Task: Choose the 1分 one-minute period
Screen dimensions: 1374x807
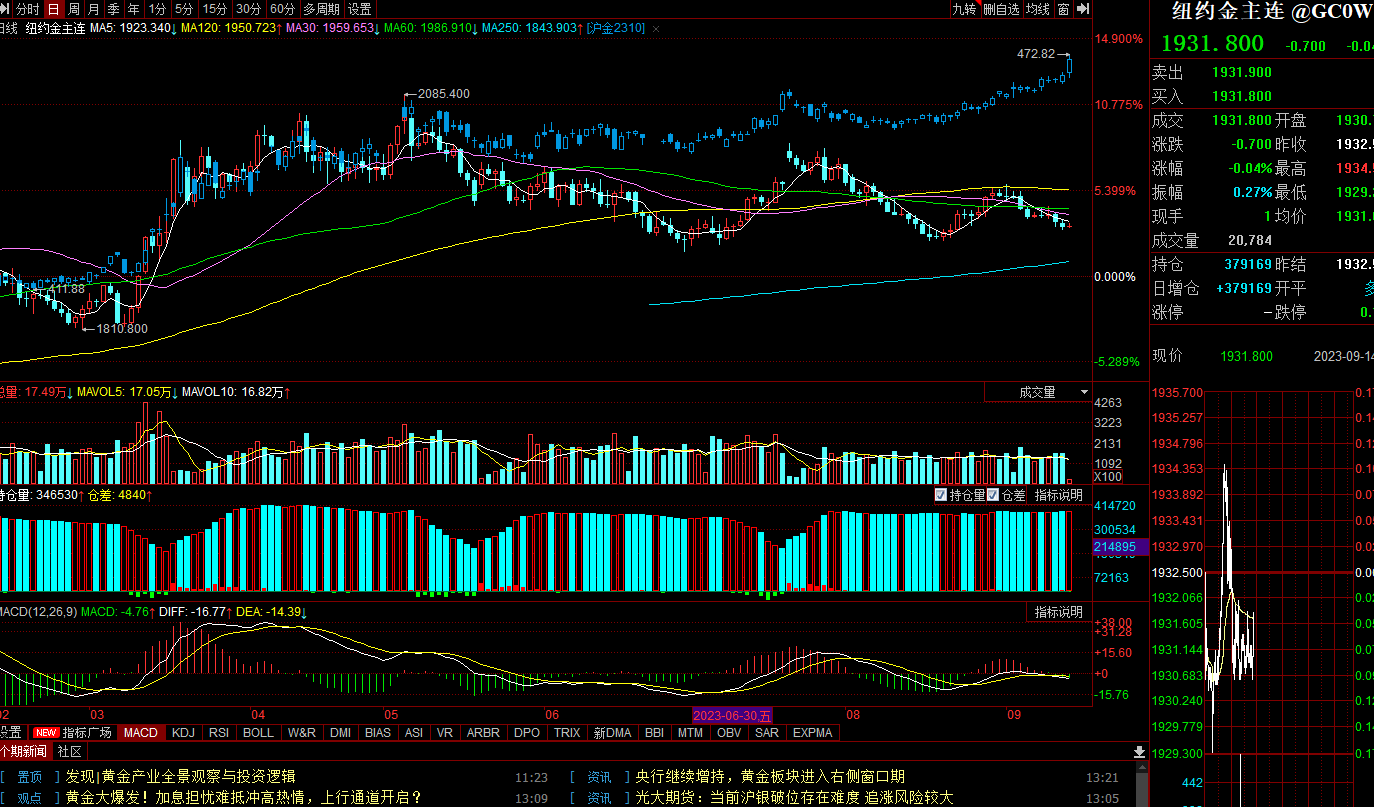Action: click(158, 9)
